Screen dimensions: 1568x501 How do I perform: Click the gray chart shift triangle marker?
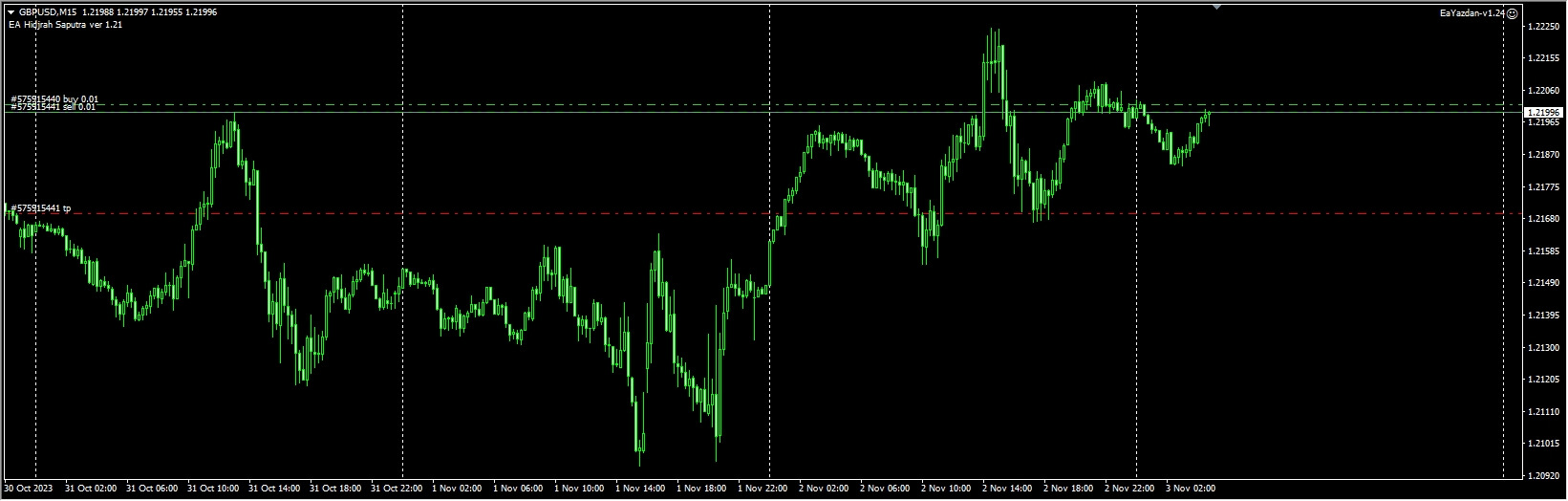coord(1216,7)
